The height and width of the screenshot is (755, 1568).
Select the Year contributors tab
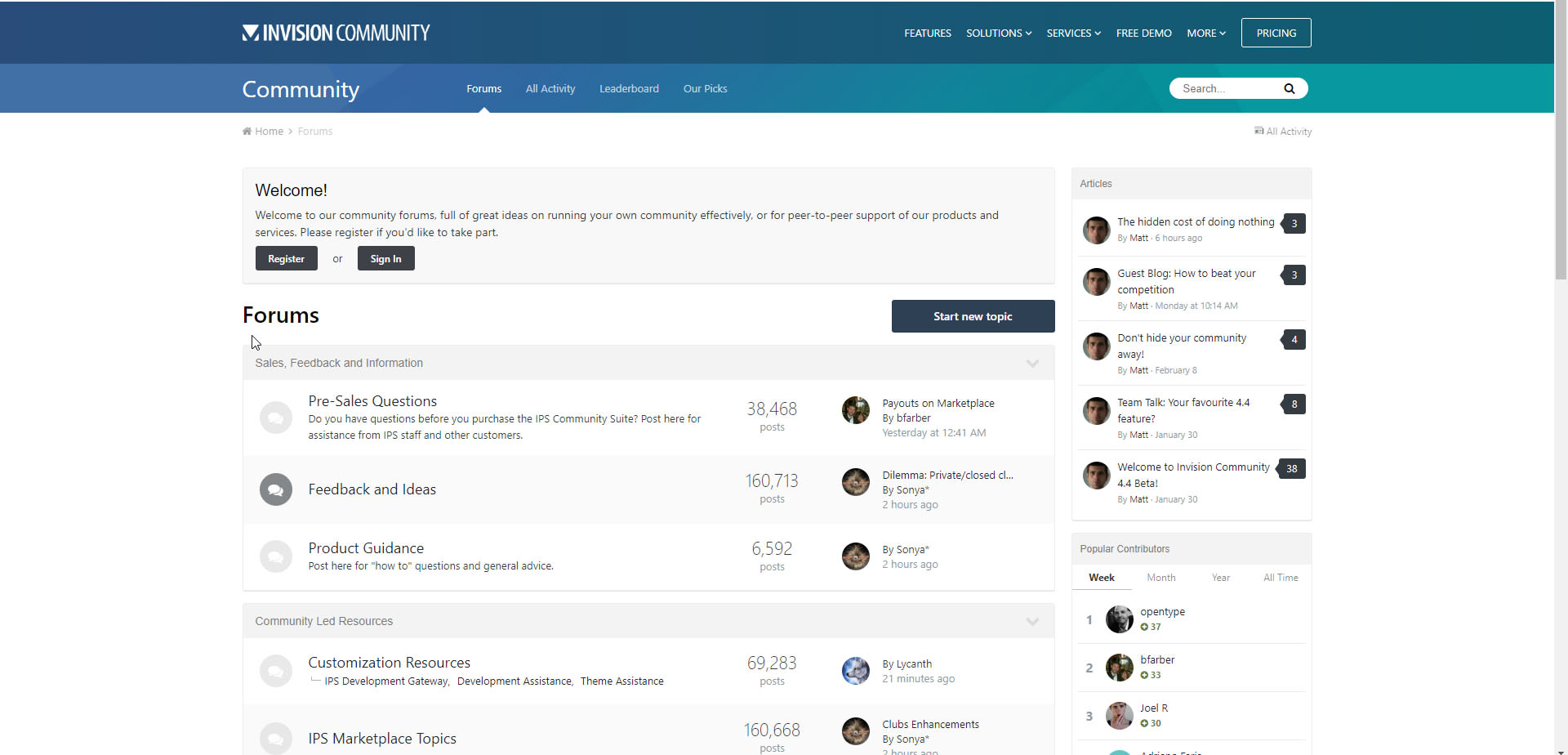1221,578
